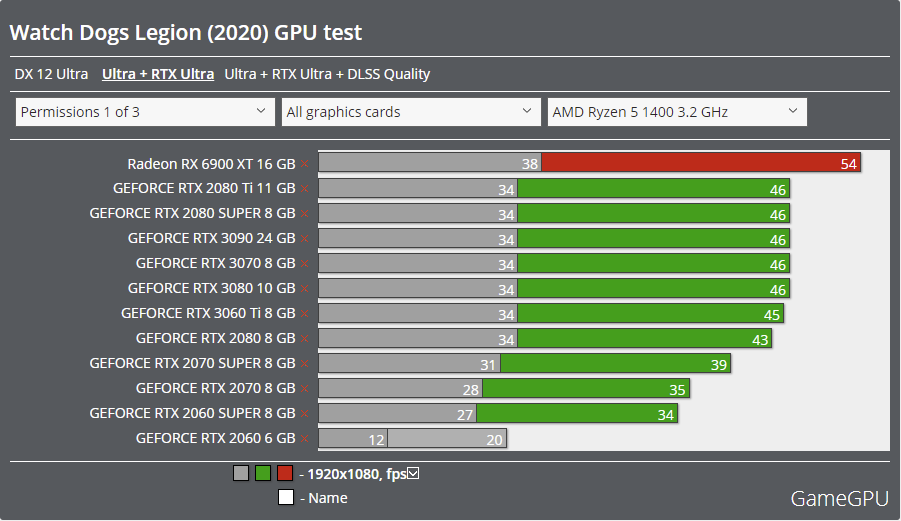Remove Radeon RX 6900 XT row with red X
This screenshot has height=521, width=901.
coord(305,164)
